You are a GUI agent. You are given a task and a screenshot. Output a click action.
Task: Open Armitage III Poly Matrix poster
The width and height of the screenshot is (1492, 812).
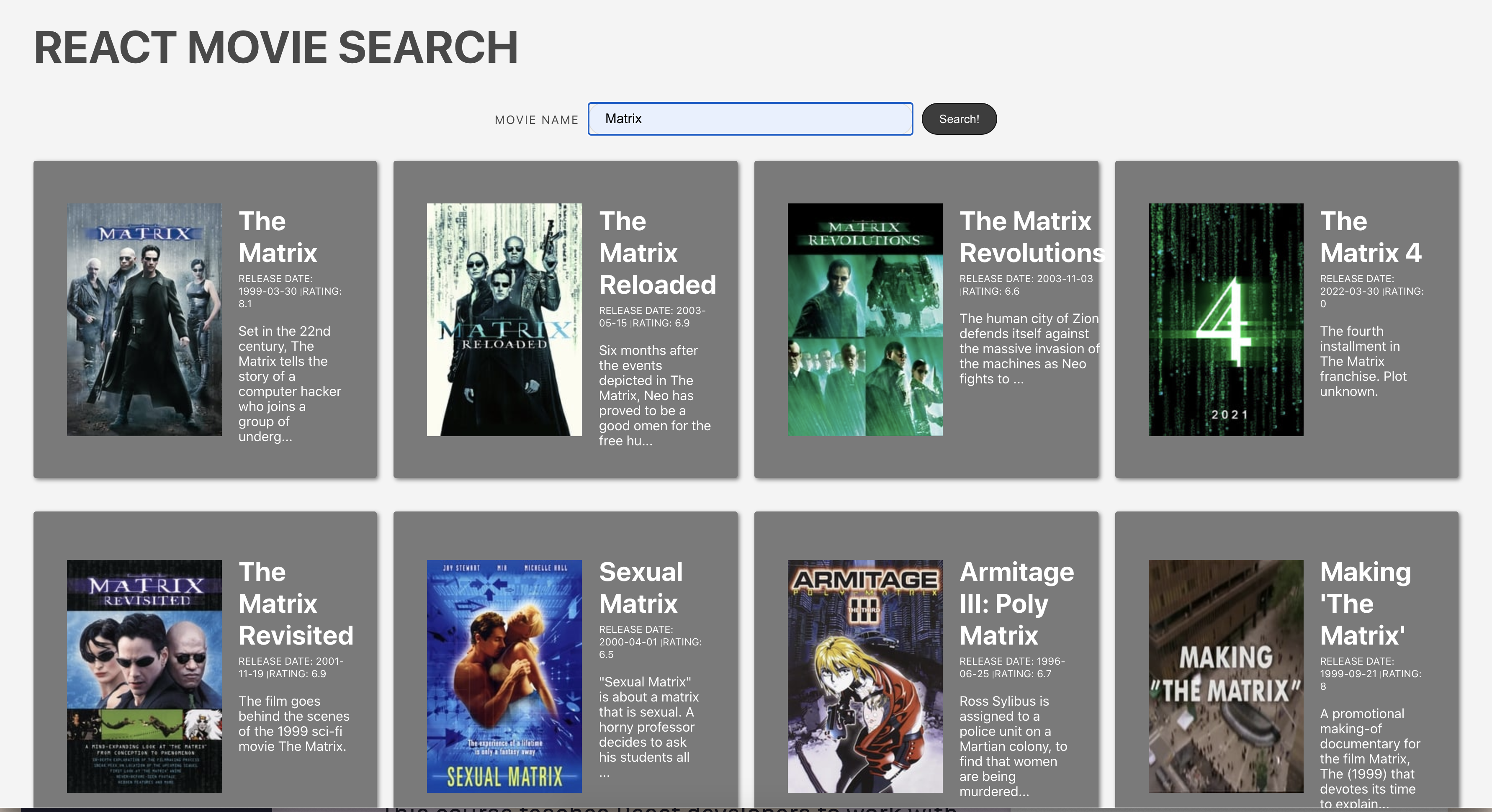point(865,676)
